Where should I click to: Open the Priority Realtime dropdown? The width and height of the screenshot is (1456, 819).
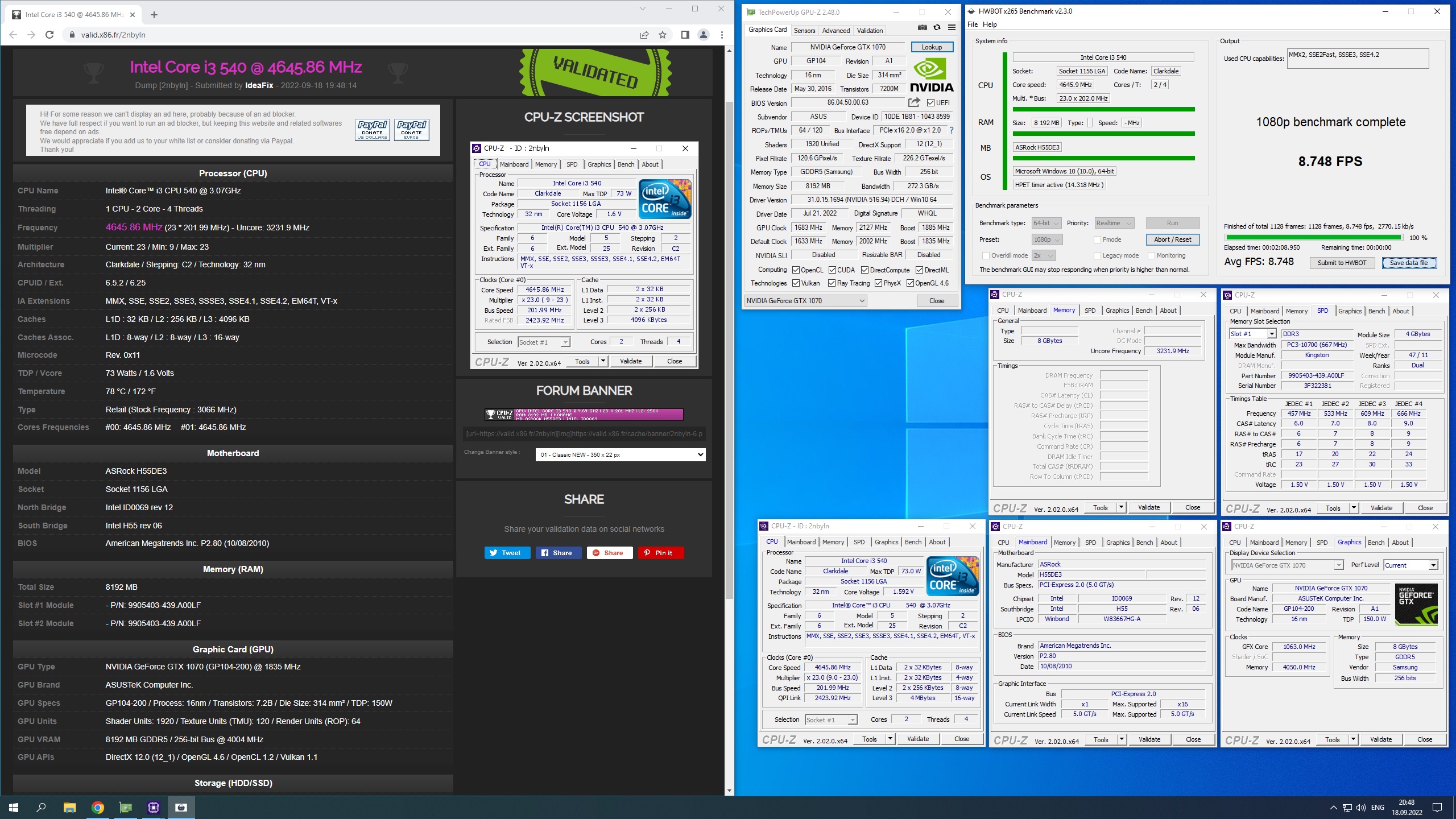pyautogui.click(x=1114, y=223)
